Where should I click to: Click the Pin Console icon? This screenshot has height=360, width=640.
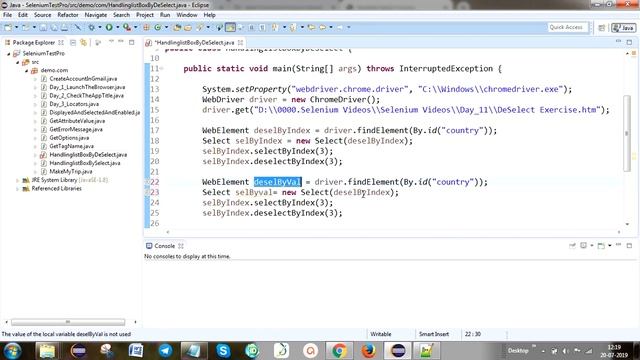[572, 246]
